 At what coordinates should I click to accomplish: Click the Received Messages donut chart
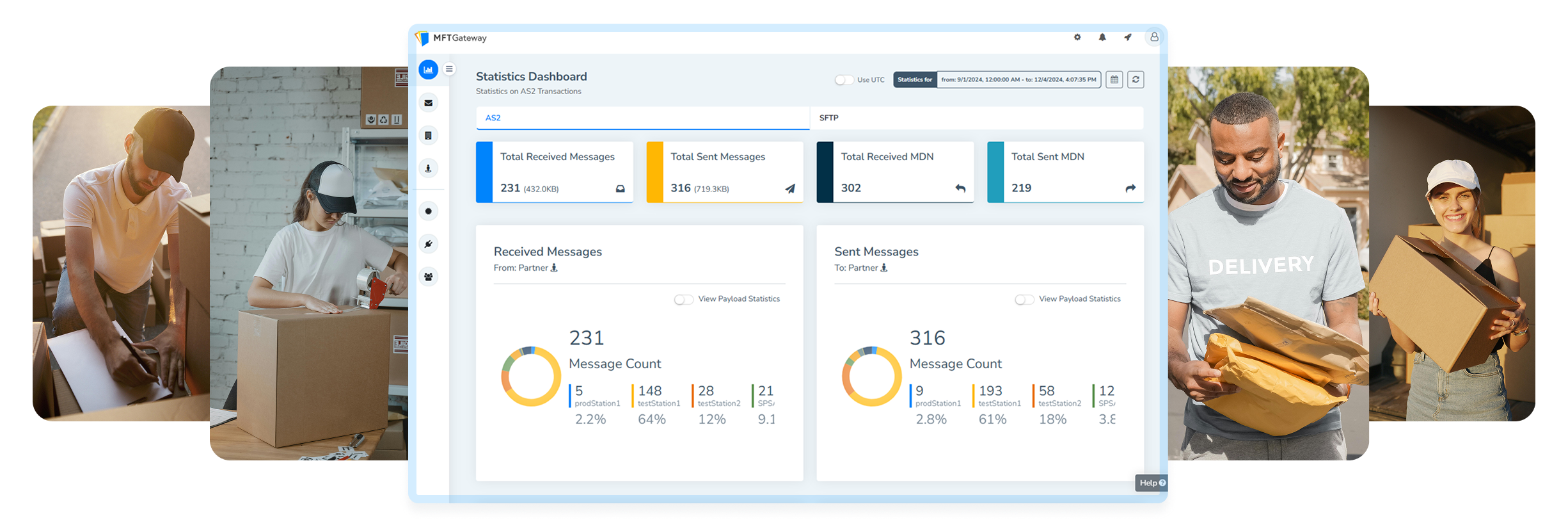click(x=531, y=377)
